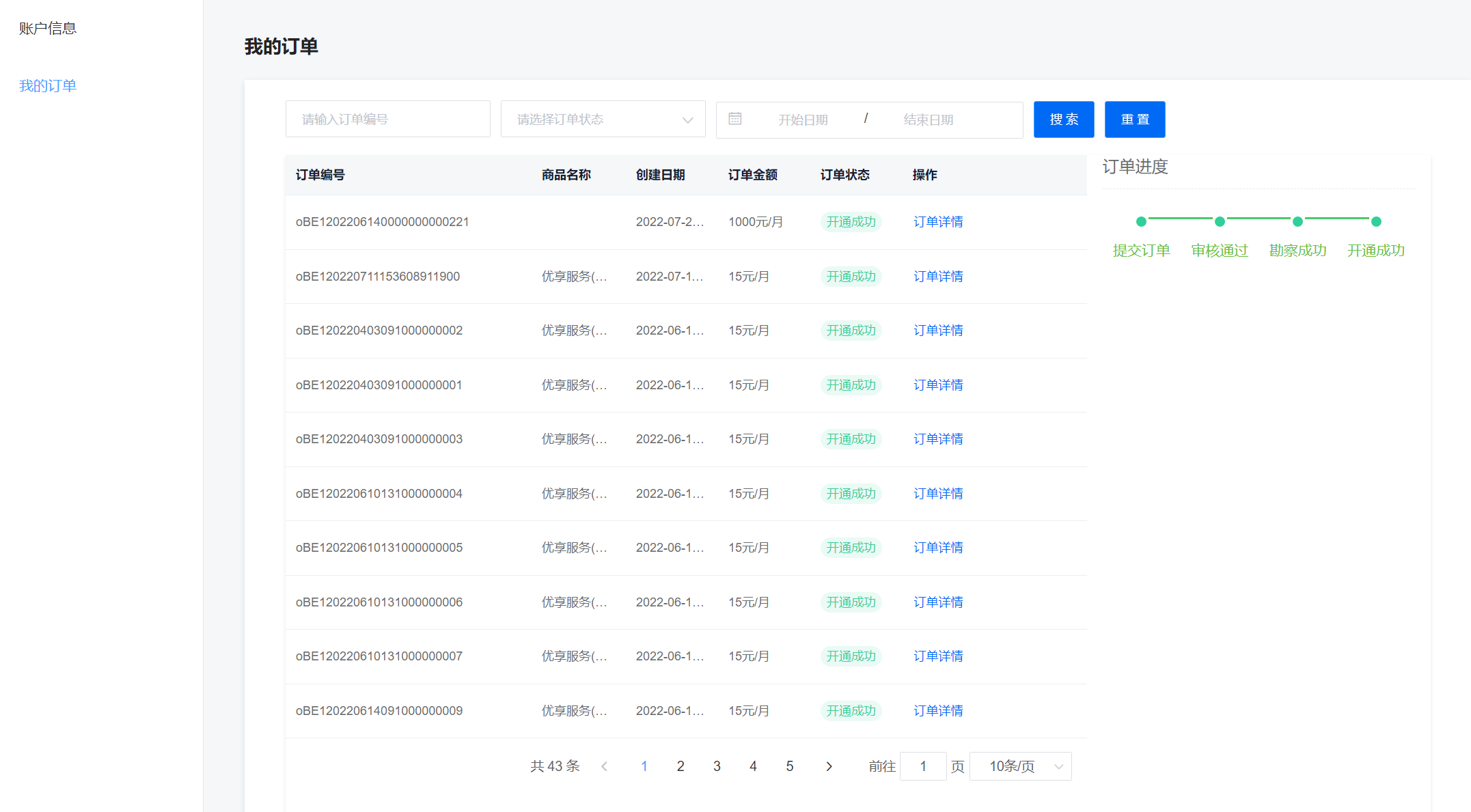Click the 前往 page number box
1471x812 pixels.
(922, 766)
